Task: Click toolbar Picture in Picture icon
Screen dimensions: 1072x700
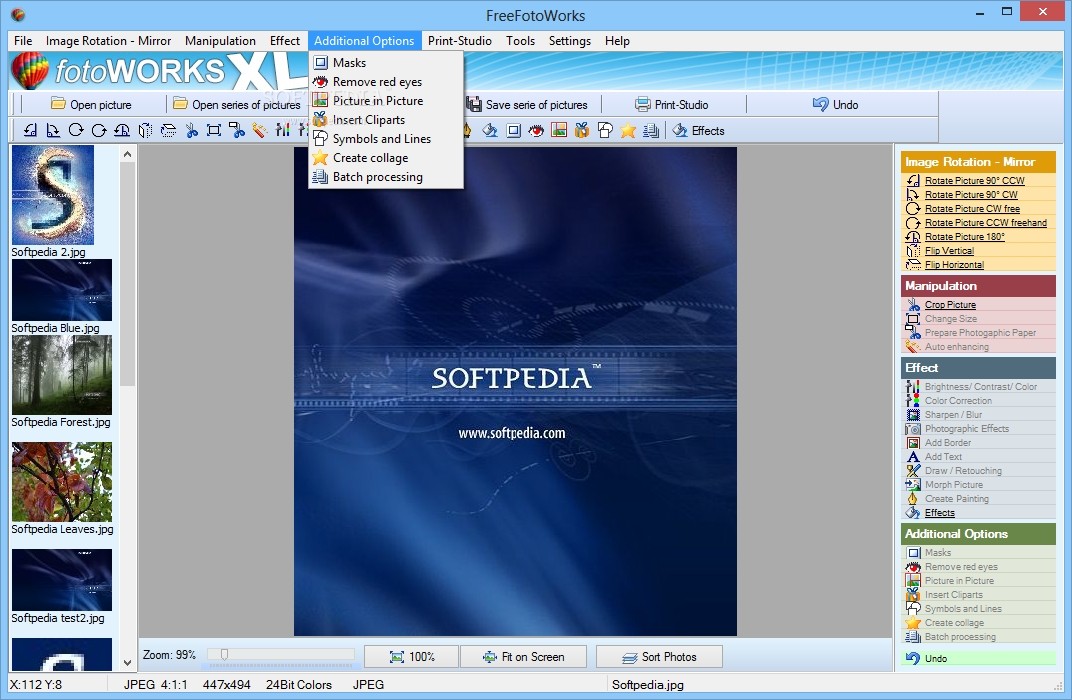Action: [559, 131]
